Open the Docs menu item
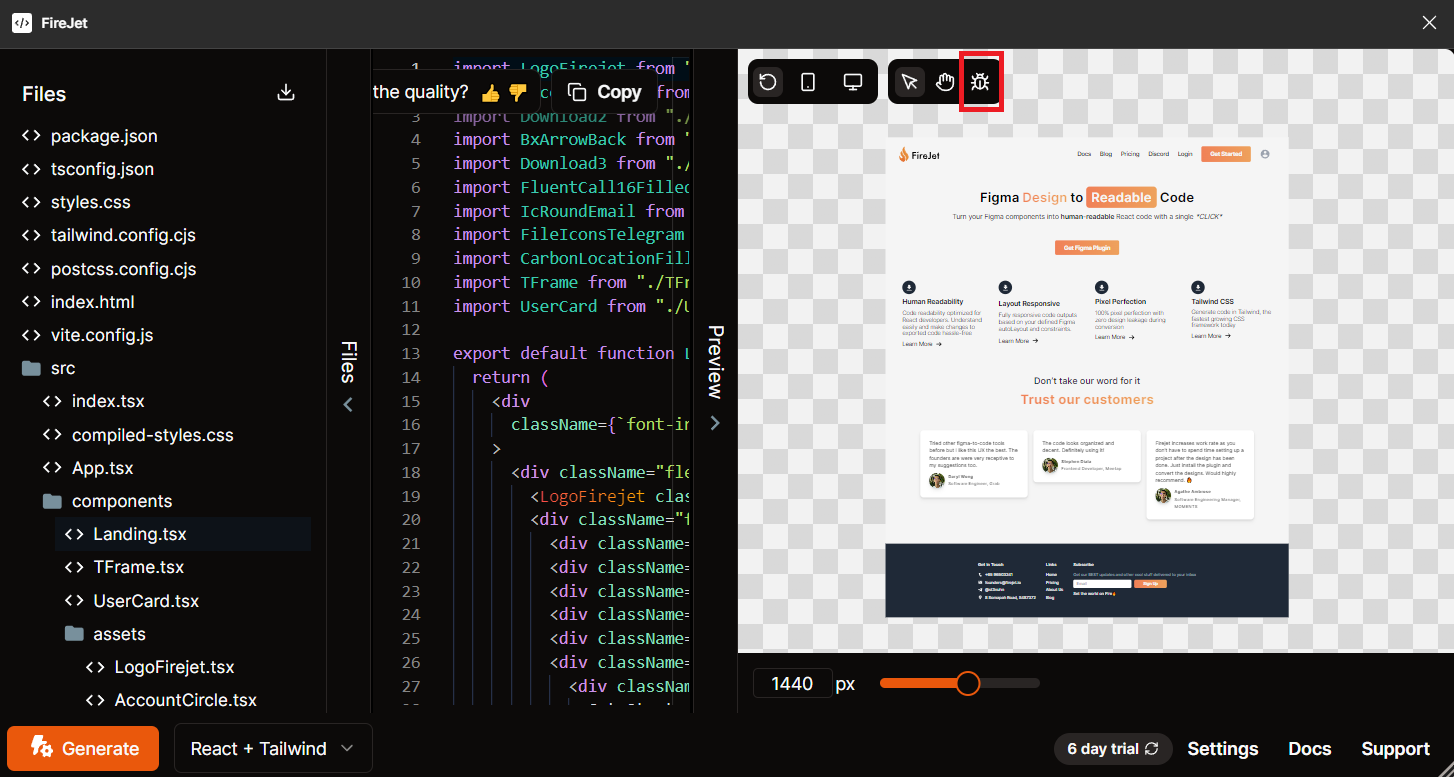 coord(1309,748)
